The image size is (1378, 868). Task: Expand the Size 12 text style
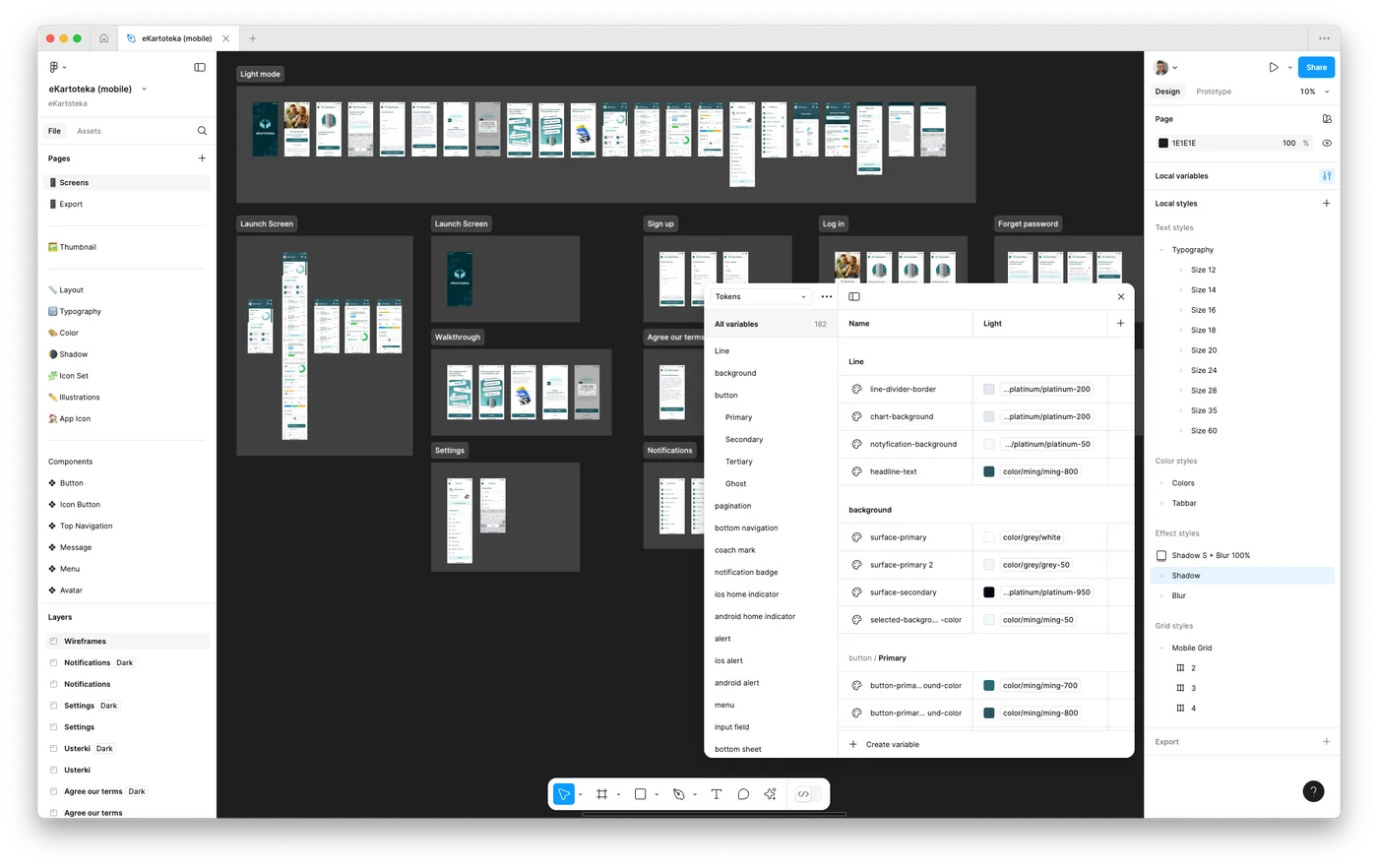1180,270
